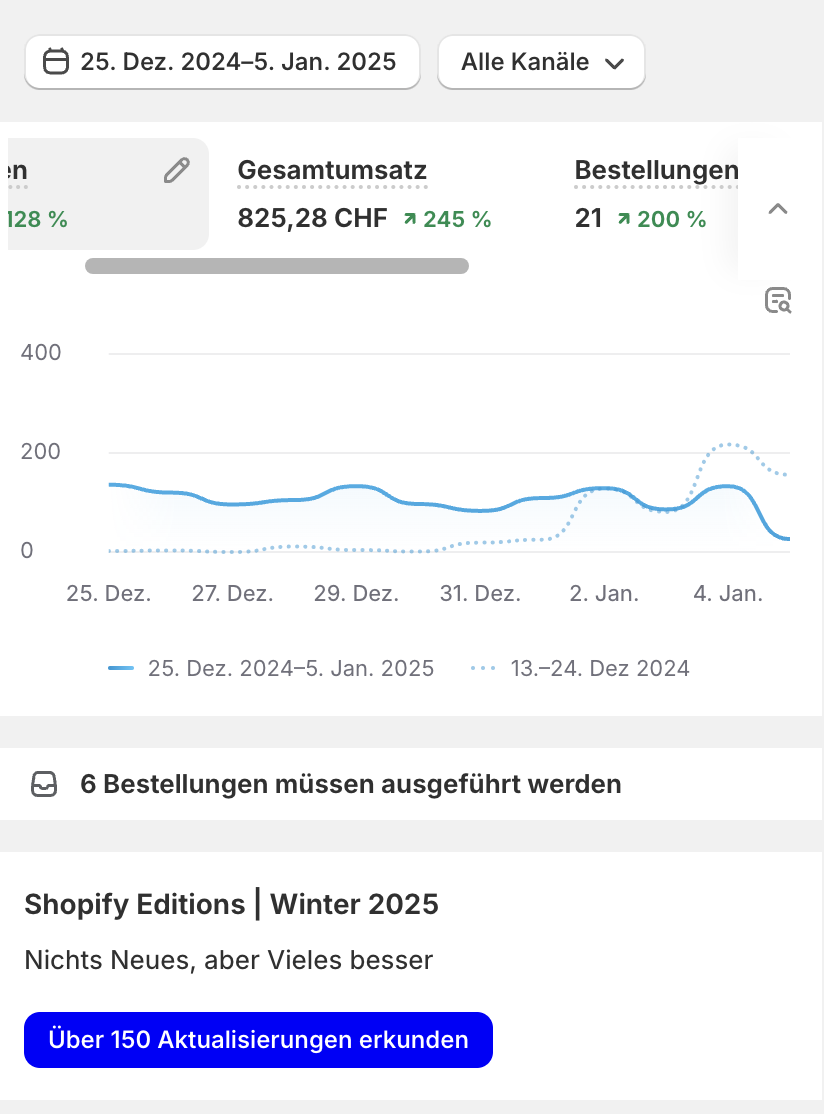Select the Gesamtumsatz metric card
This screenshot has width=824, height=1114.
(x=364, y=194)
